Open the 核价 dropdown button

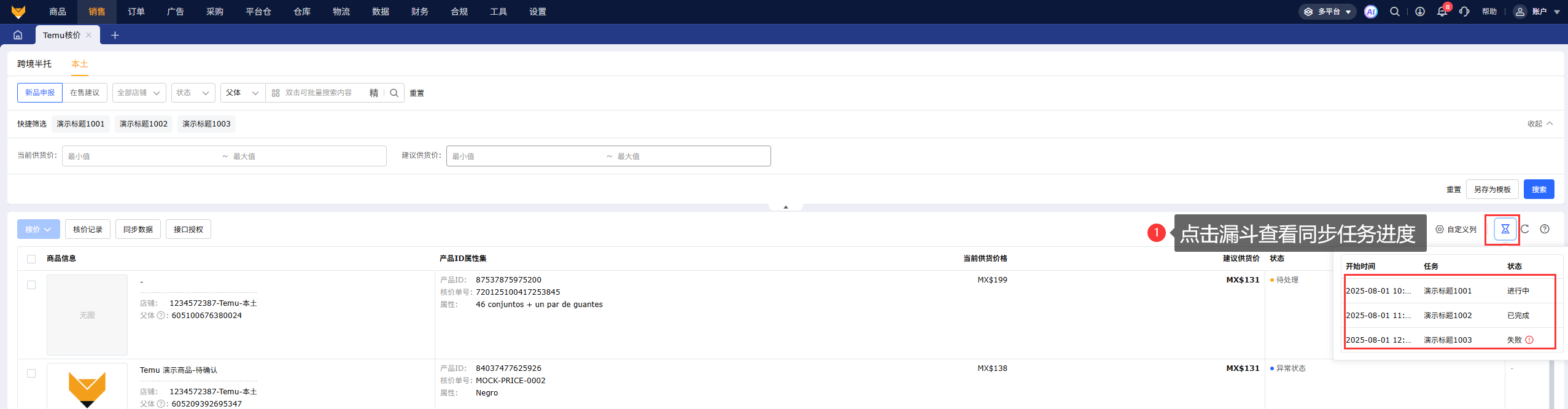pos(39,229)
